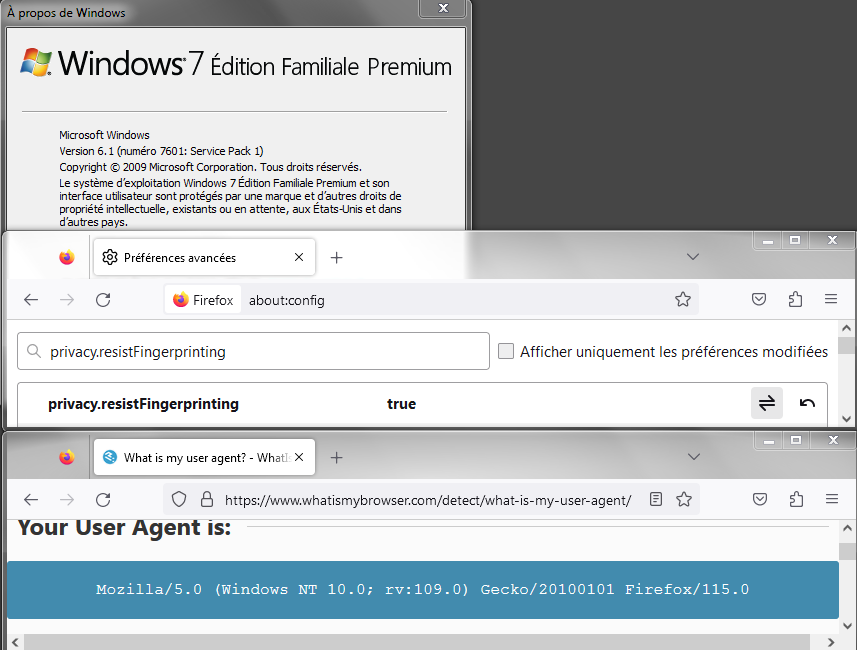The width and height of the screenshot is (857, 650).
Task: List all tabs in the whatismybrowser window
Action: pos(694,457)
